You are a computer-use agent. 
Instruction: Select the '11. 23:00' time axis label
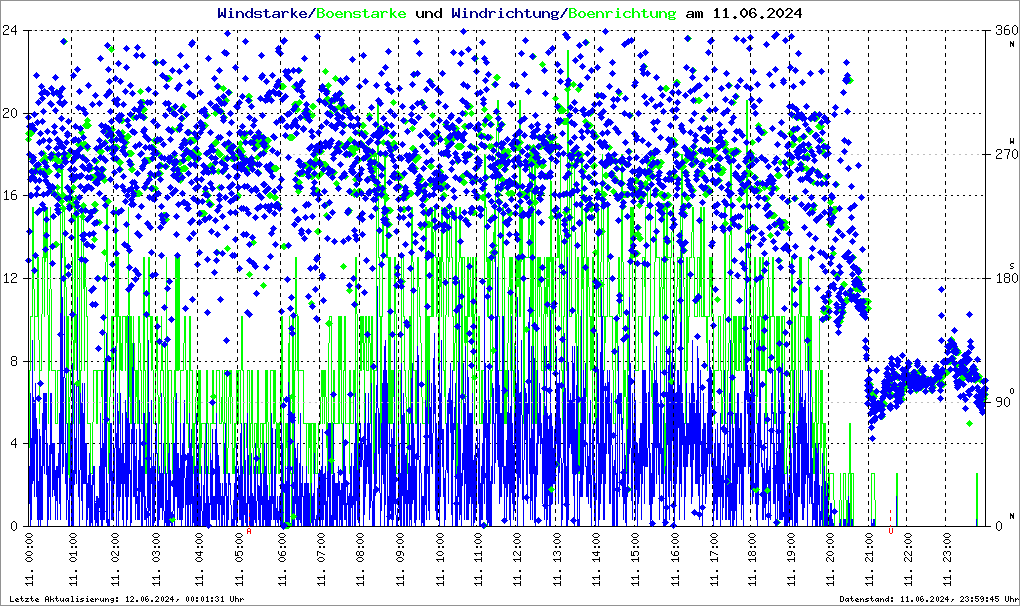coord(947,560)
